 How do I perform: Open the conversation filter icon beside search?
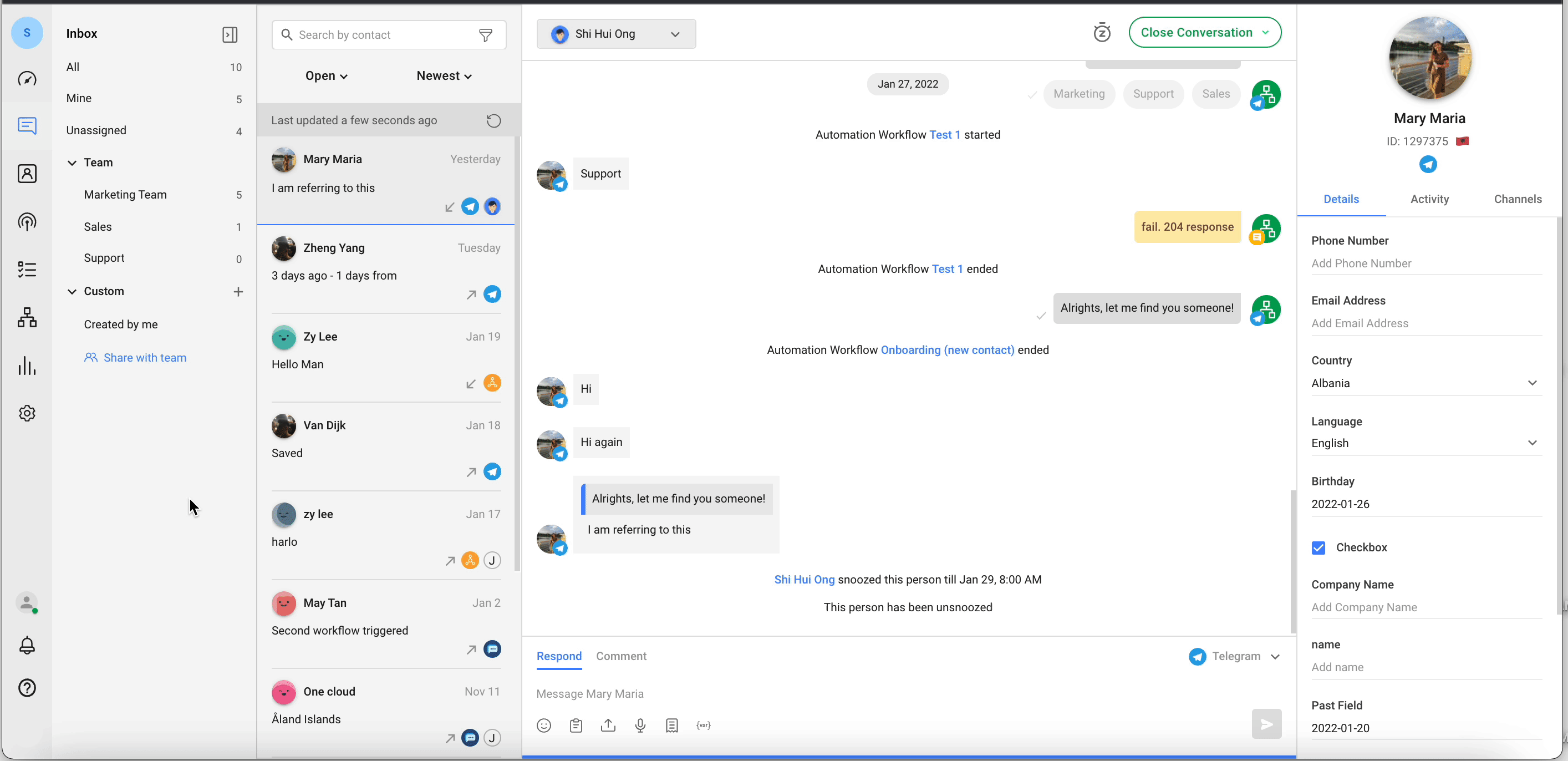coord(486,35)
